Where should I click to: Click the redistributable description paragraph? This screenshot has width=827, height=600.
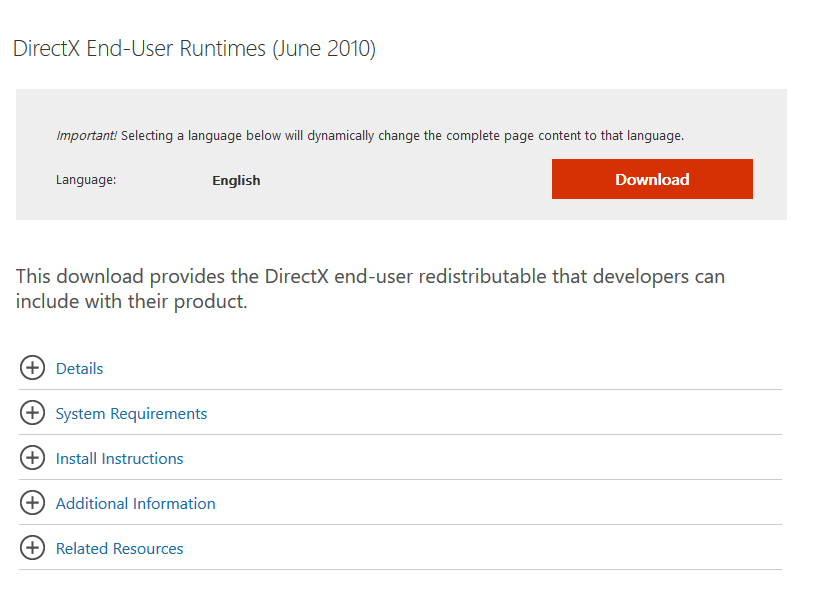coord(370,289)
